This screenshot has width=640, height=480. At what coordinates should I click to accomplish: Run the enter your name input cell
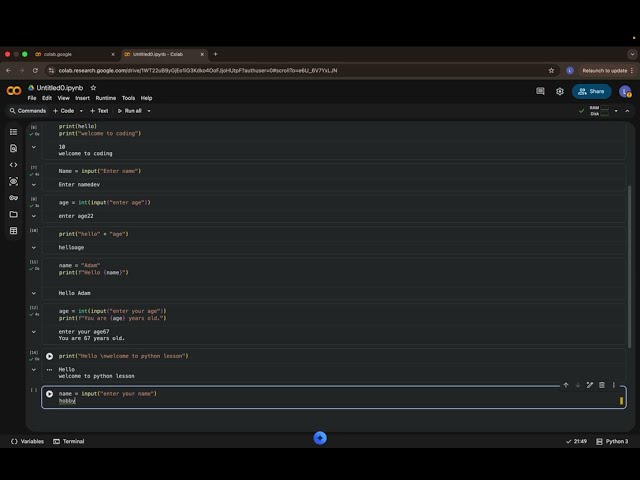[49, 394]
